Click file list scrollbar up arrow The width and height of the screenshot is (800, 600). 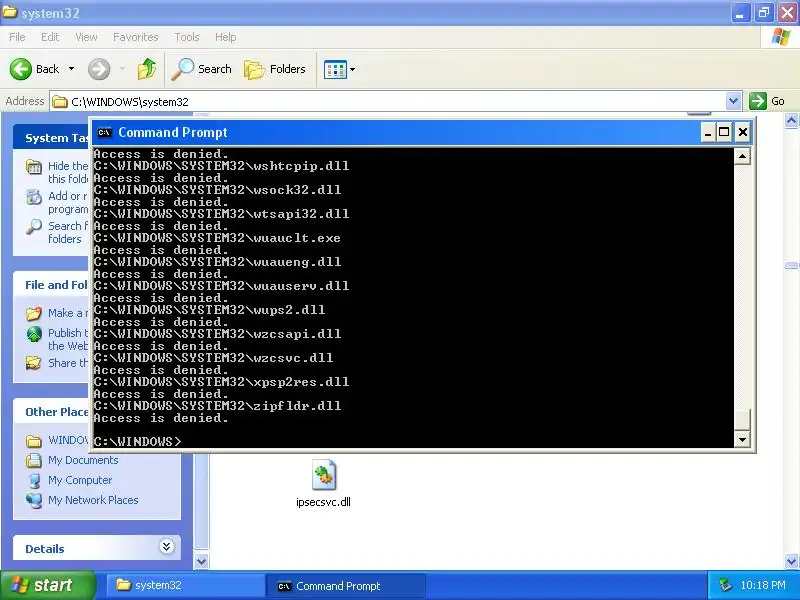tap(791, 120)
